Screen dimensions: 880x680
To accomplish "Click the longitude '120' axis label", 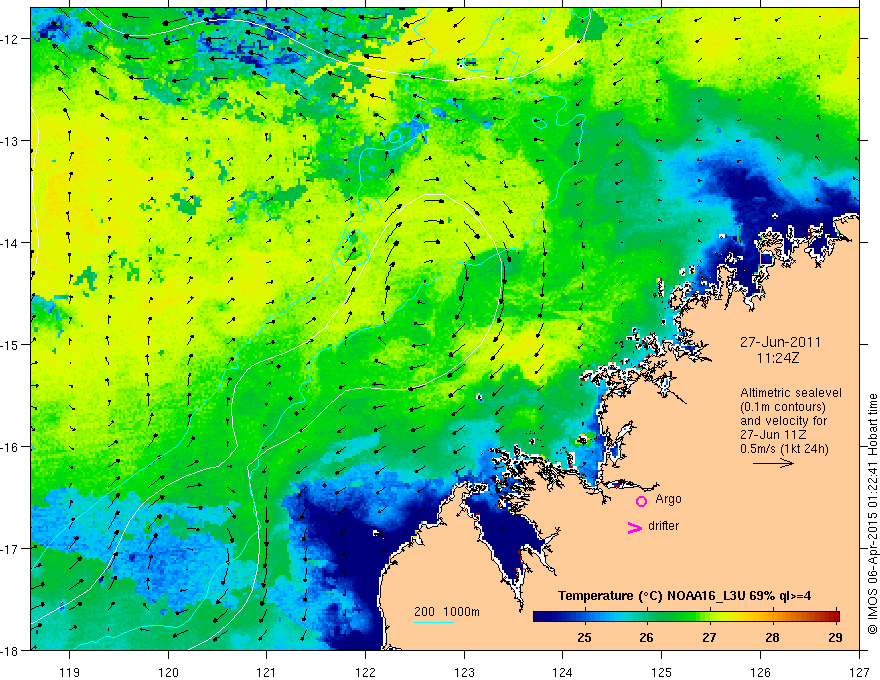I will pos(168,672).
